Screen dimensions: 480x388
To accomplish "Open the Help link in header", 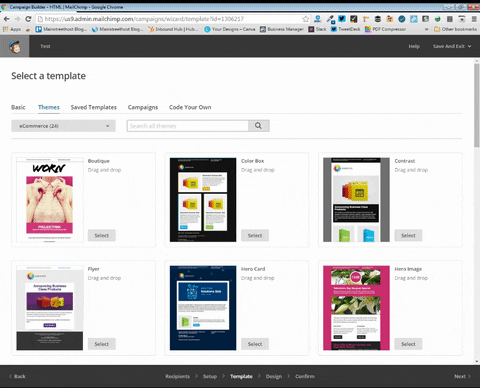I will (x=414, y=46).
